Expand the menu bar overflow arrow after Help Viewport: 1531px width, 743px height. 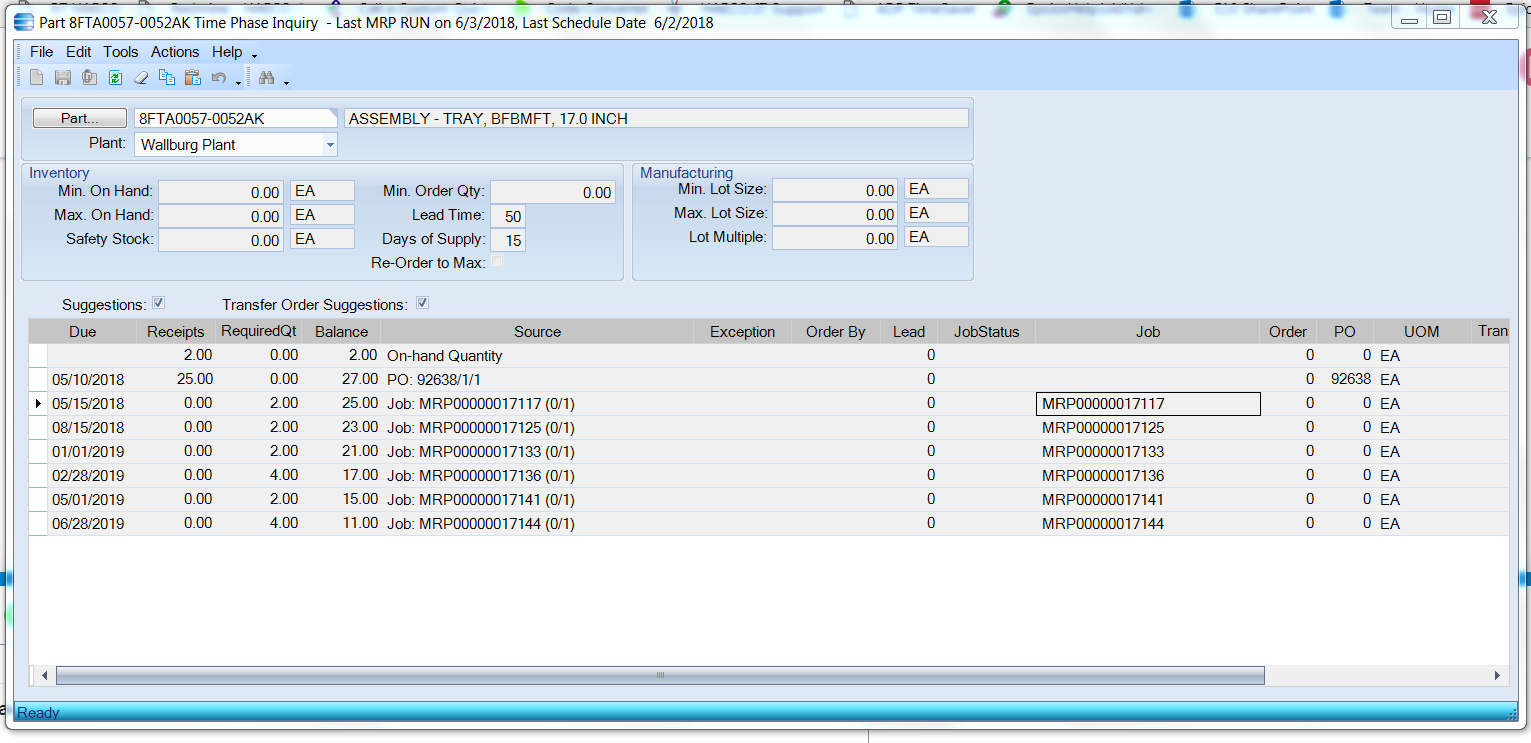point(255,54)
